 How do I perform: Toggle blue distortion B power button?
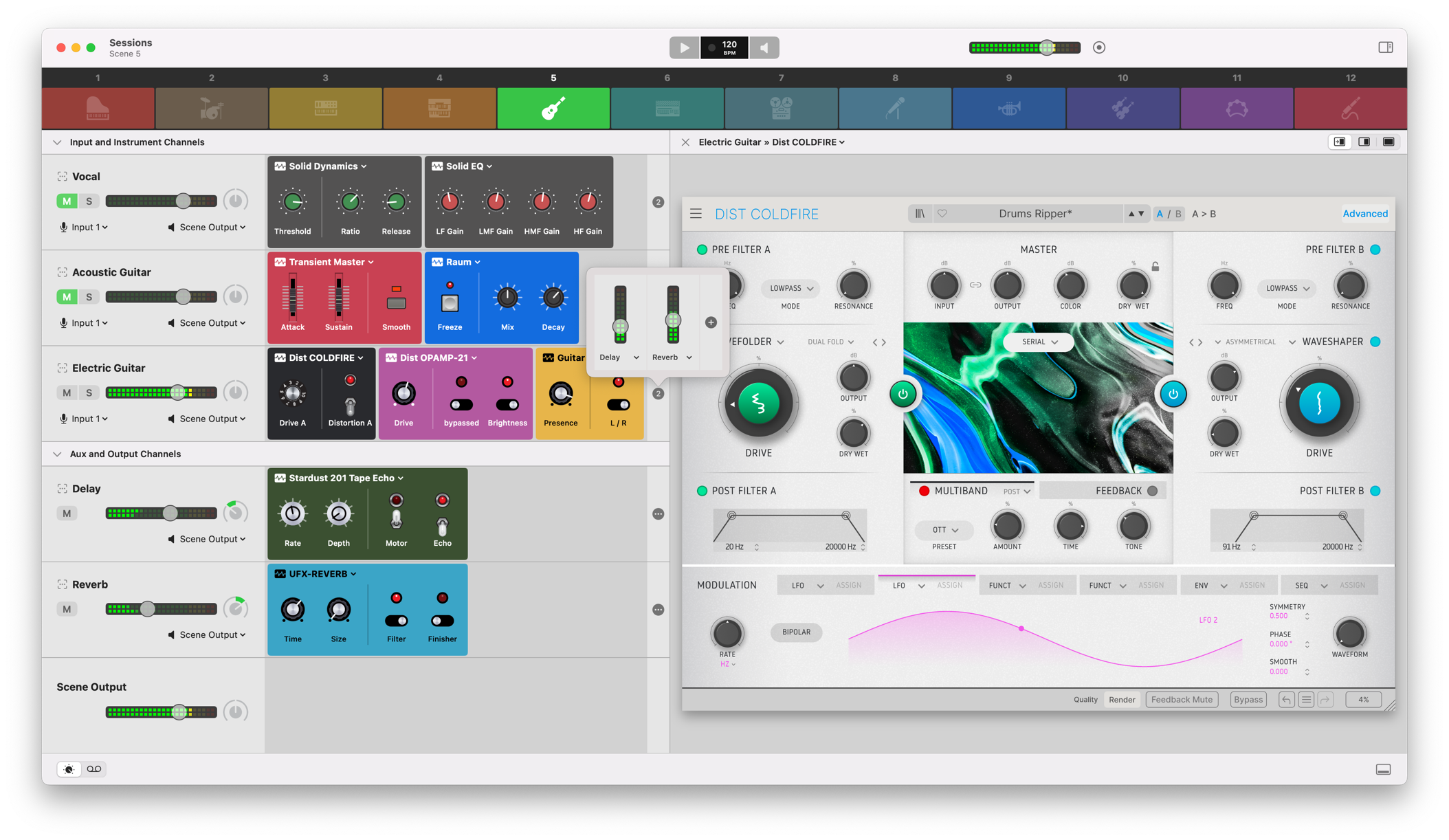point(1173,395)
